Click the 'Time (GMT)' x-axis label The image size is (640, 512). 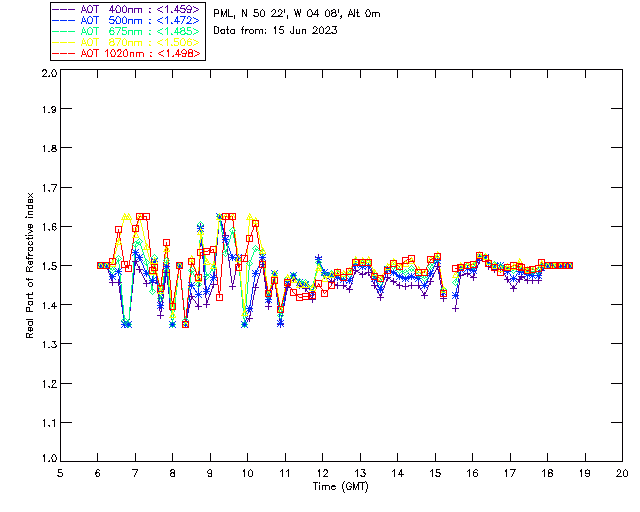(341, 485)
